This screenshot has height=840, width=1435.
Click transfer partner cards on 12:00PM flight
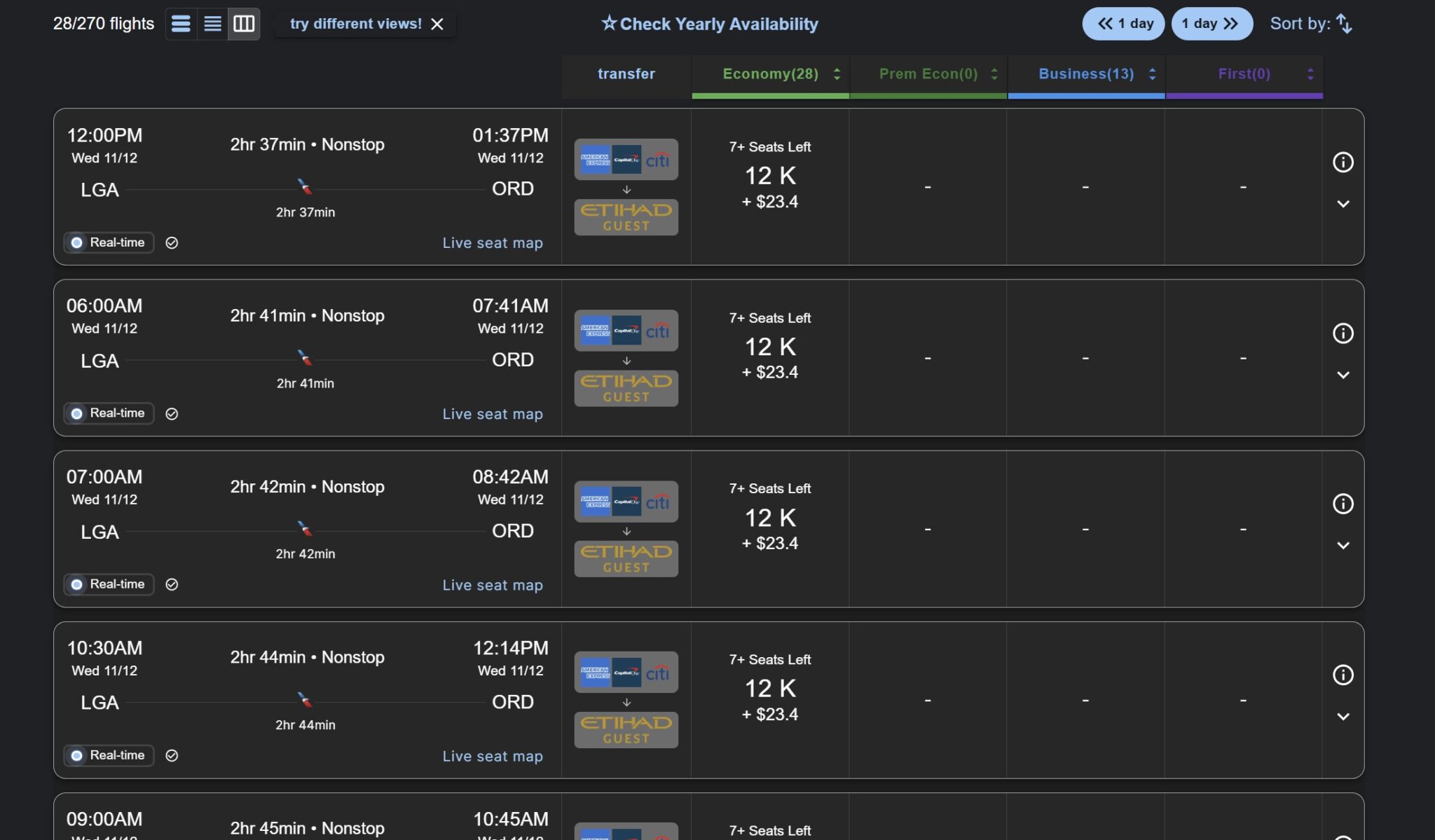click(626, 160)
